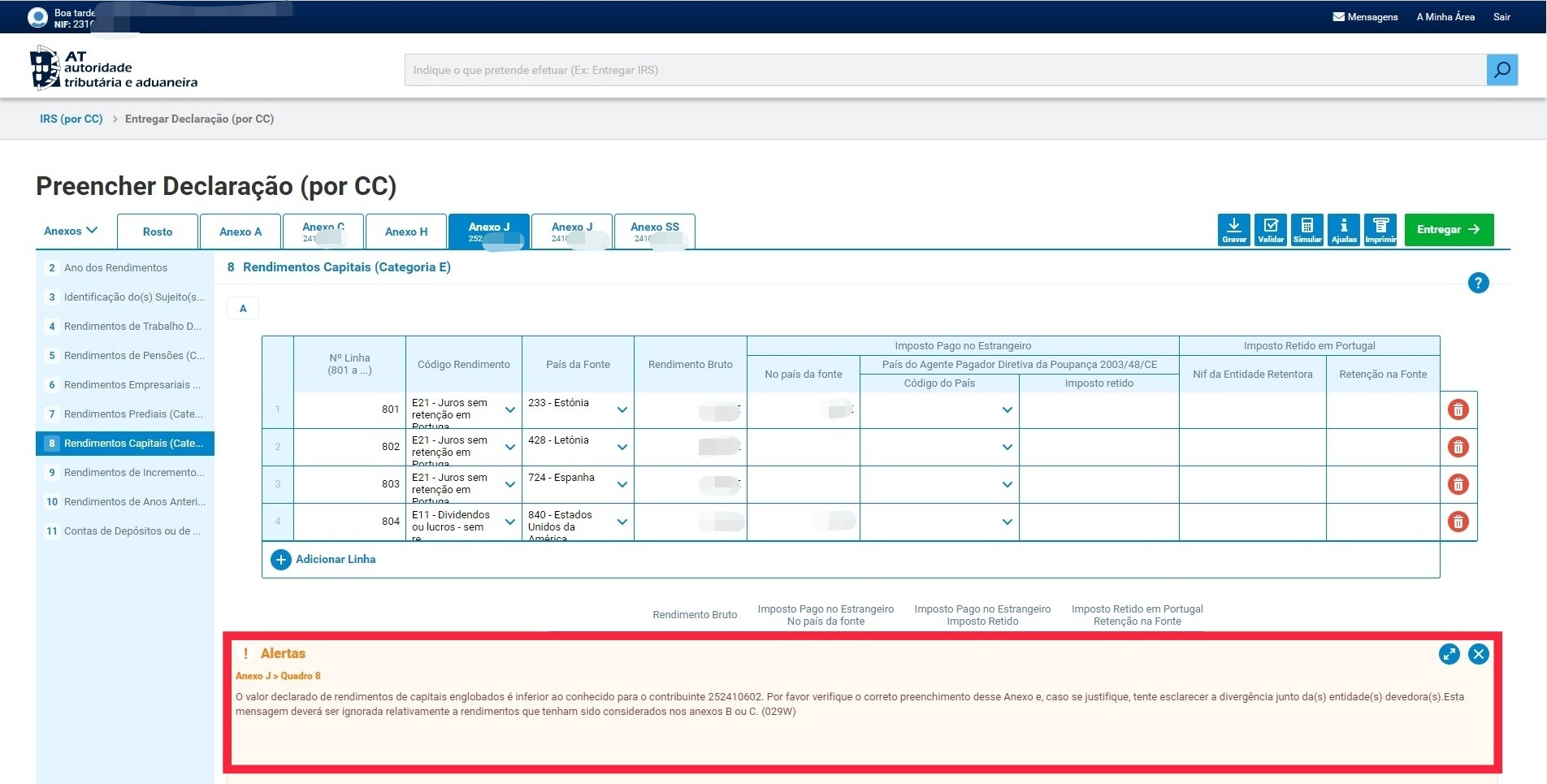
Task: Open Rendimentos Prediais in sidebar
Action: point(132,414)
